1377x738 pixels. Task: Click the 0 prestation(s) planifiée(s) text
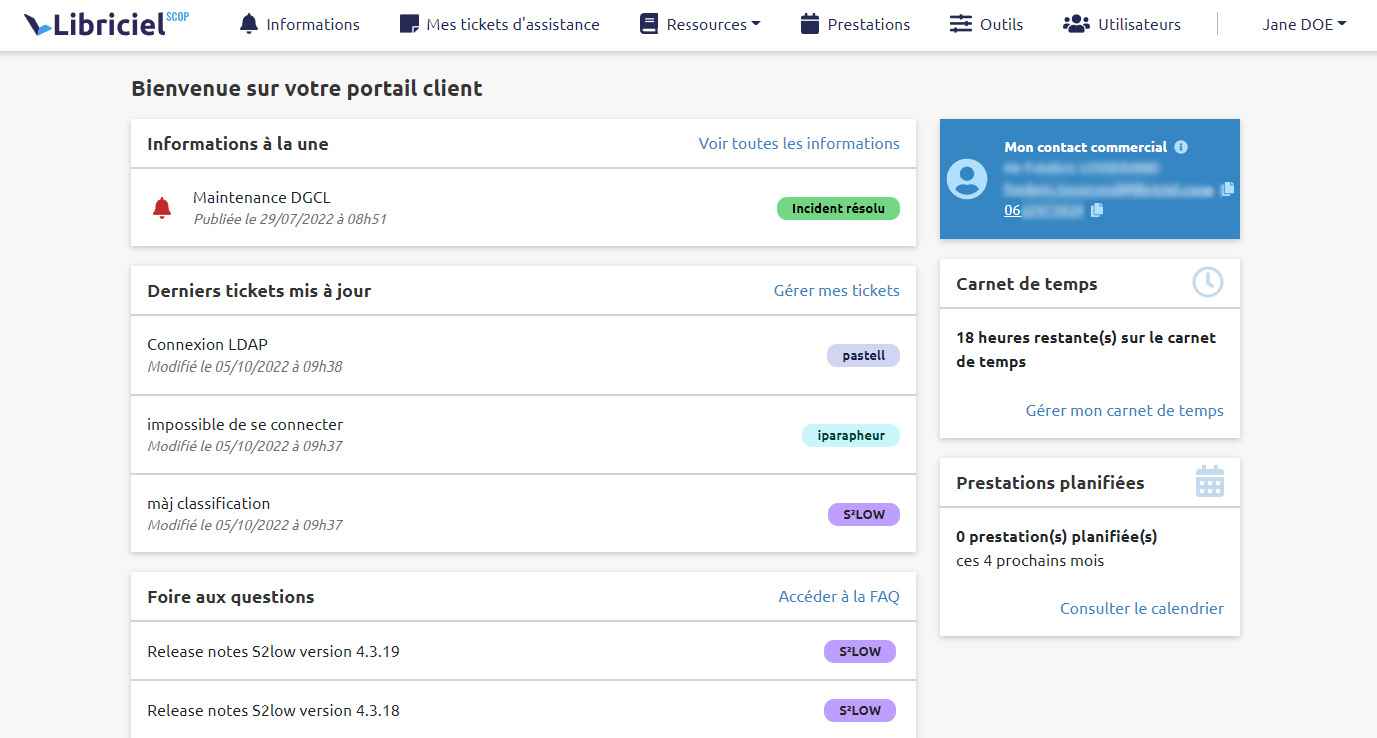coord(1056,536)
